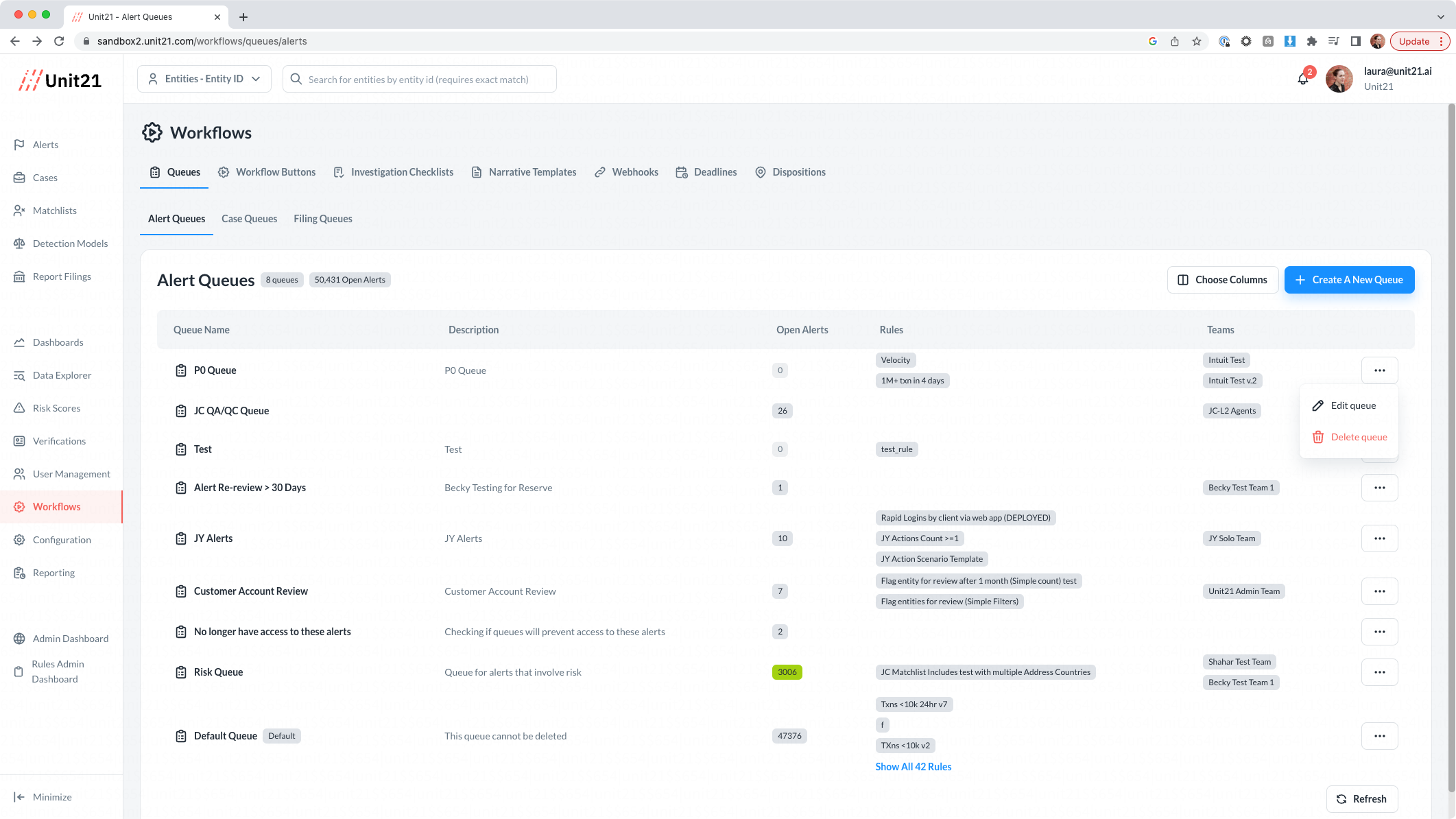Click the Unit21 logo
The width and height of the screenshot is (1456, 819).
(x=60, y=80)
